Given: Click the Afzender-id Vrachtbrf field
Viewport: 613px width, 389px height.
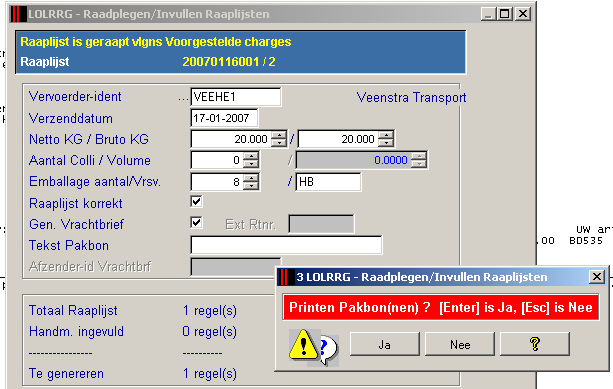Looking at the screenshot, I should click(x=236, y=266).
